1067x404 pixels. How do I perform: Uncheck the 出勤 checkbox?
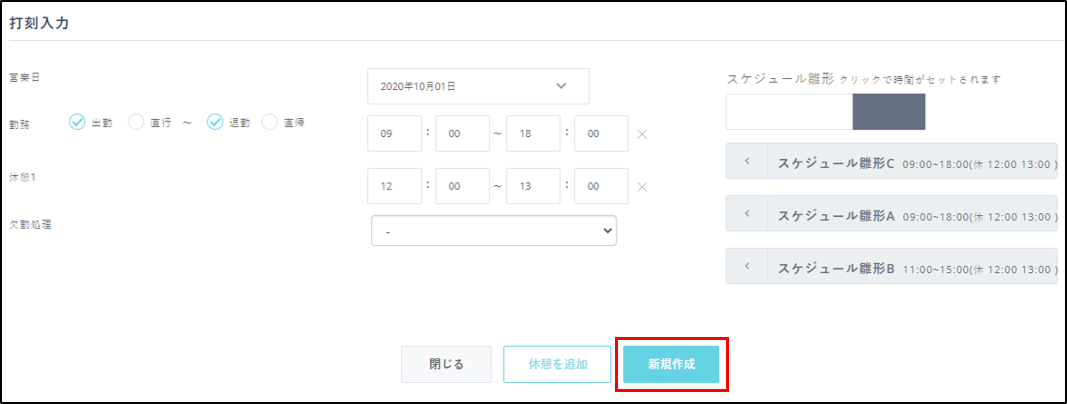(x=78, y=122)
